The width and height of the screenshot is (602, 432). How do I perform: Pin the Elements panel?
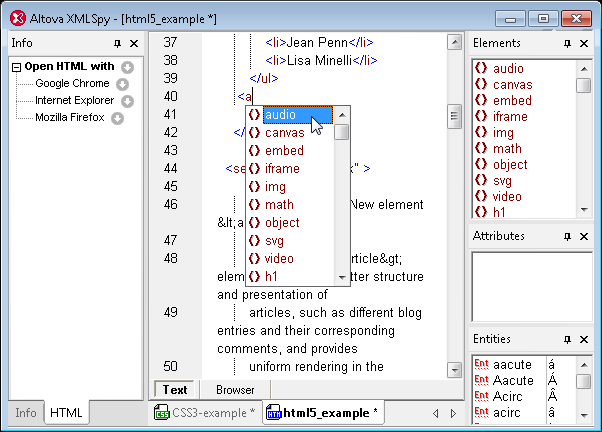[567, 43]
